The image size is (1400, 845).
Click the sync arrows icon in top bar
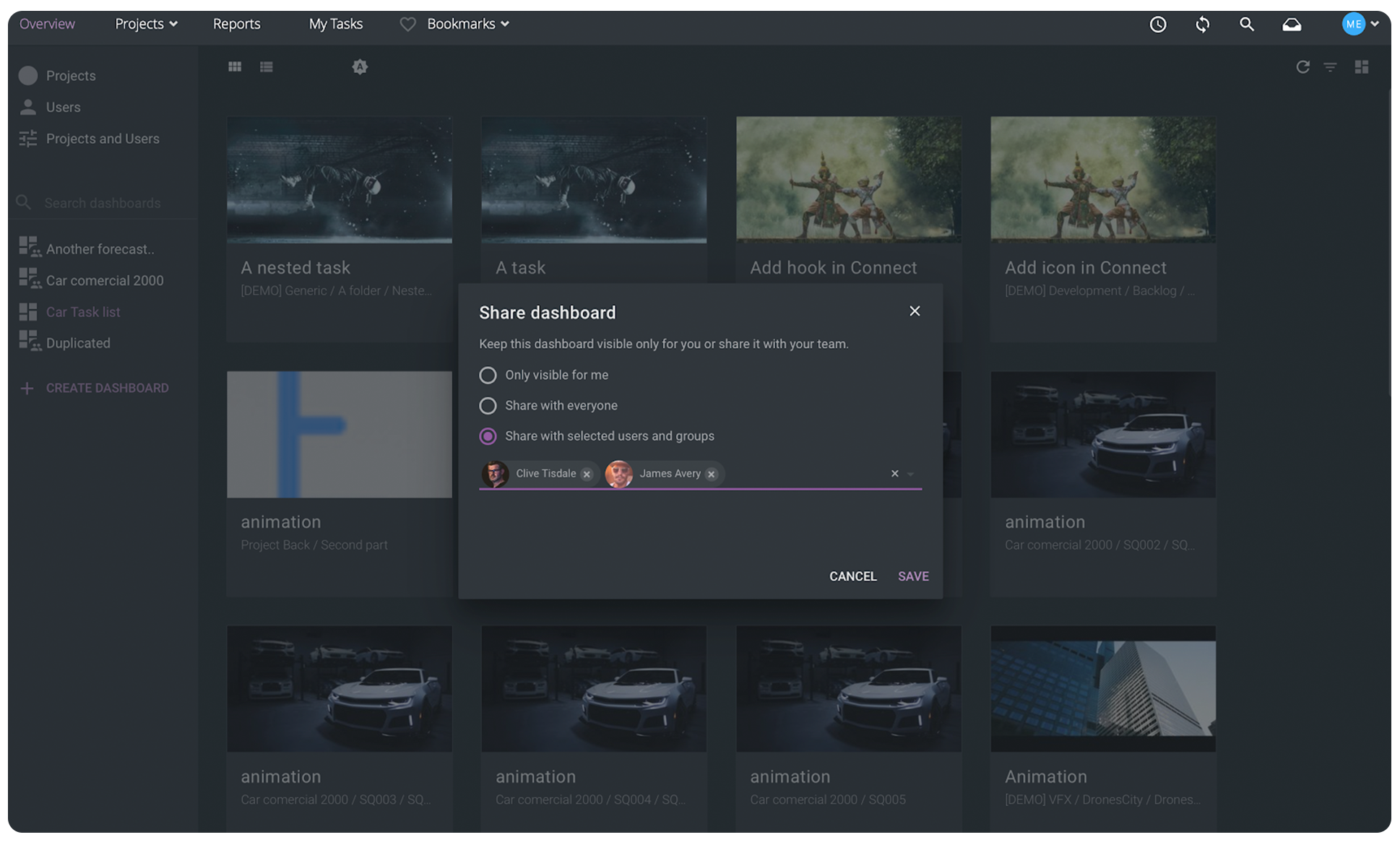[x=1202, y=25]
